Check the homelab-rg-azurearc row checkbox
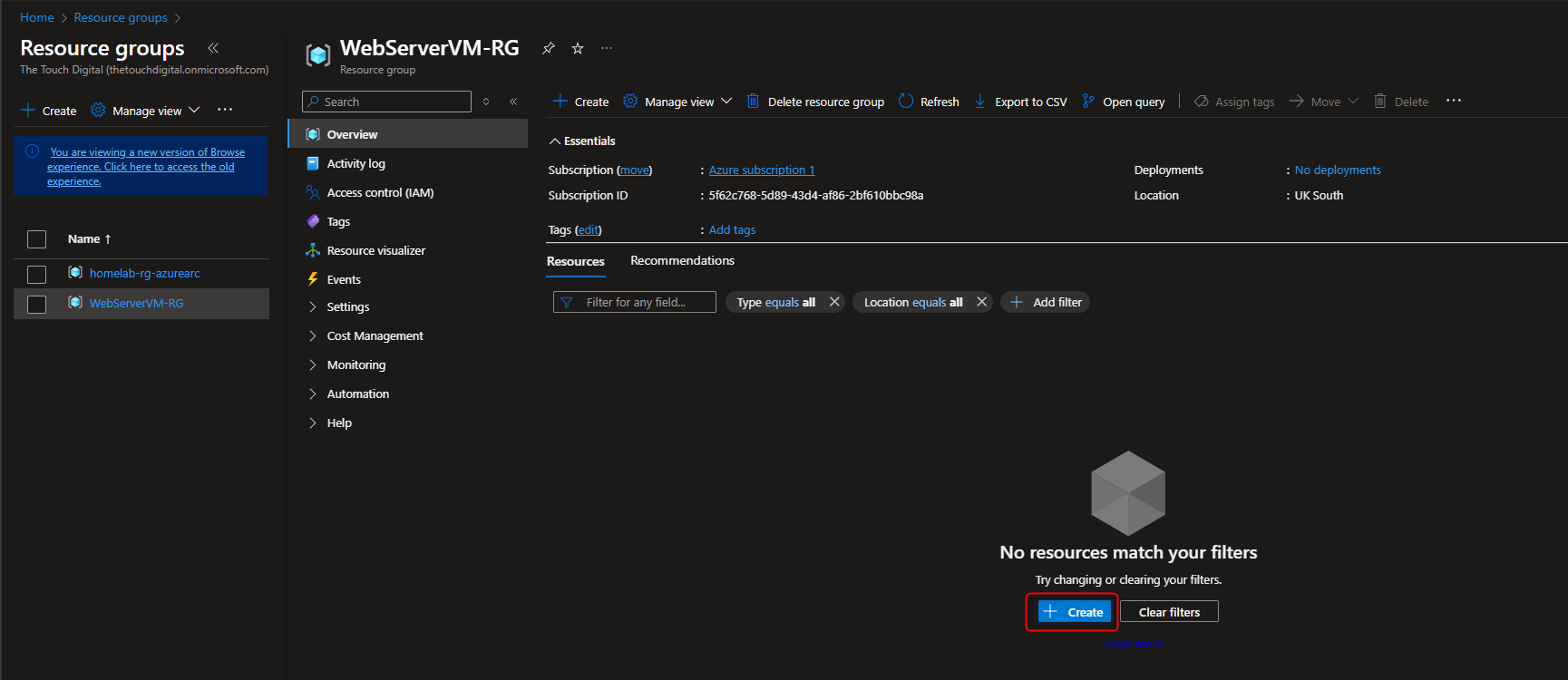The width and height of the screenshot is (1568, 680). 36,274
